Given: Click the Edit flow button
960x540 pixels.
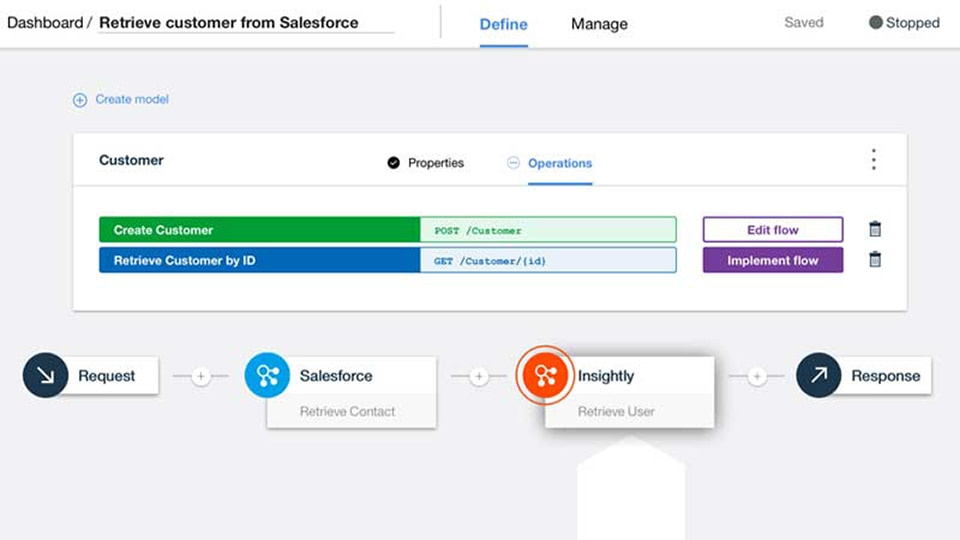Looking at the screenshot, I should click(773, 230).
